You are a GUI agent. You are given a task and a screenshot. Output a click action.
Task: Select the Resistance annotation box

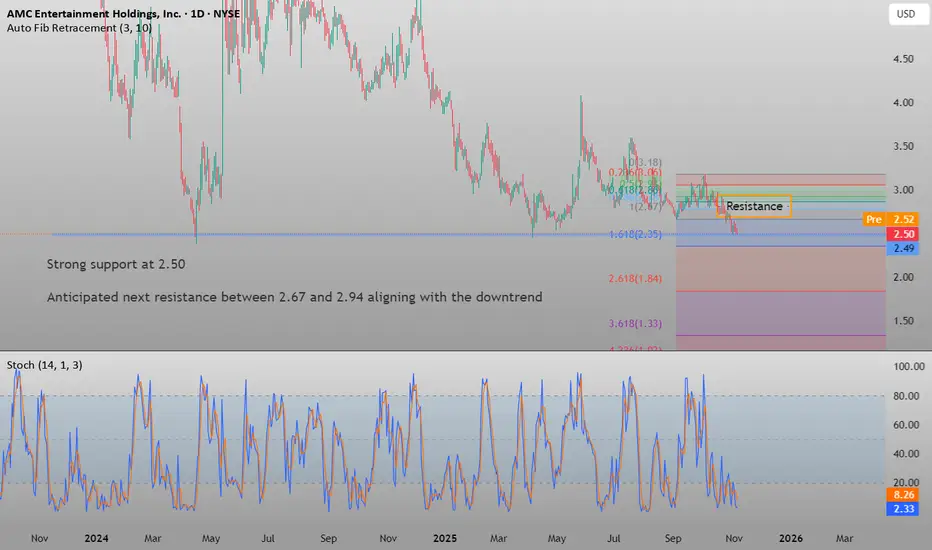pyautogui.click(x=754, y=206)
